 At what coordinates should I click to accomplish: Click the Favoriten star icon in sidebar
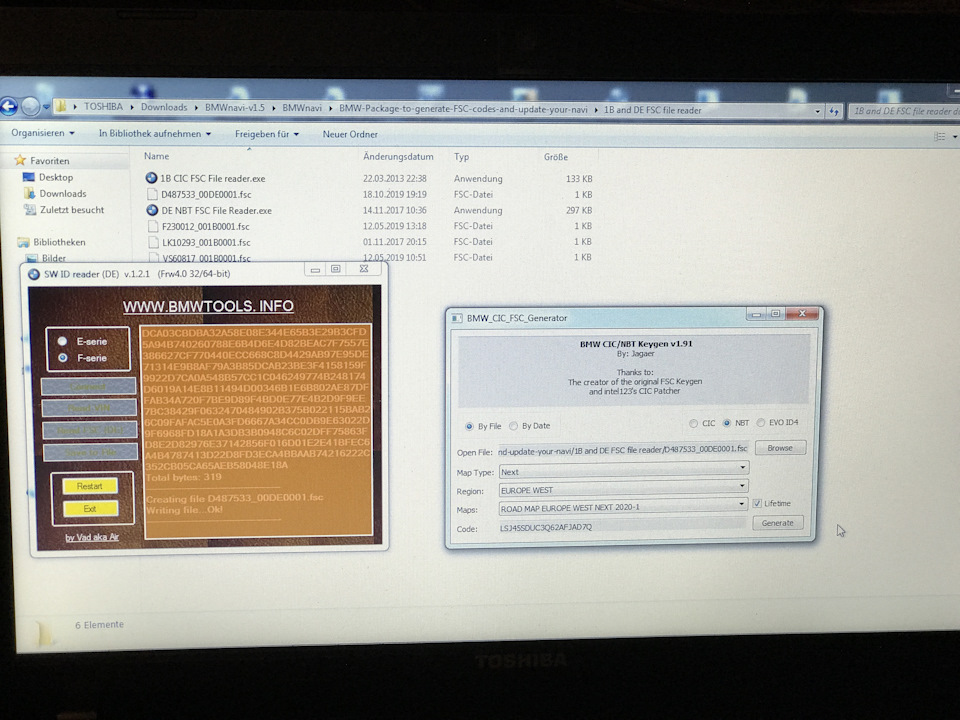click(20, 160)
